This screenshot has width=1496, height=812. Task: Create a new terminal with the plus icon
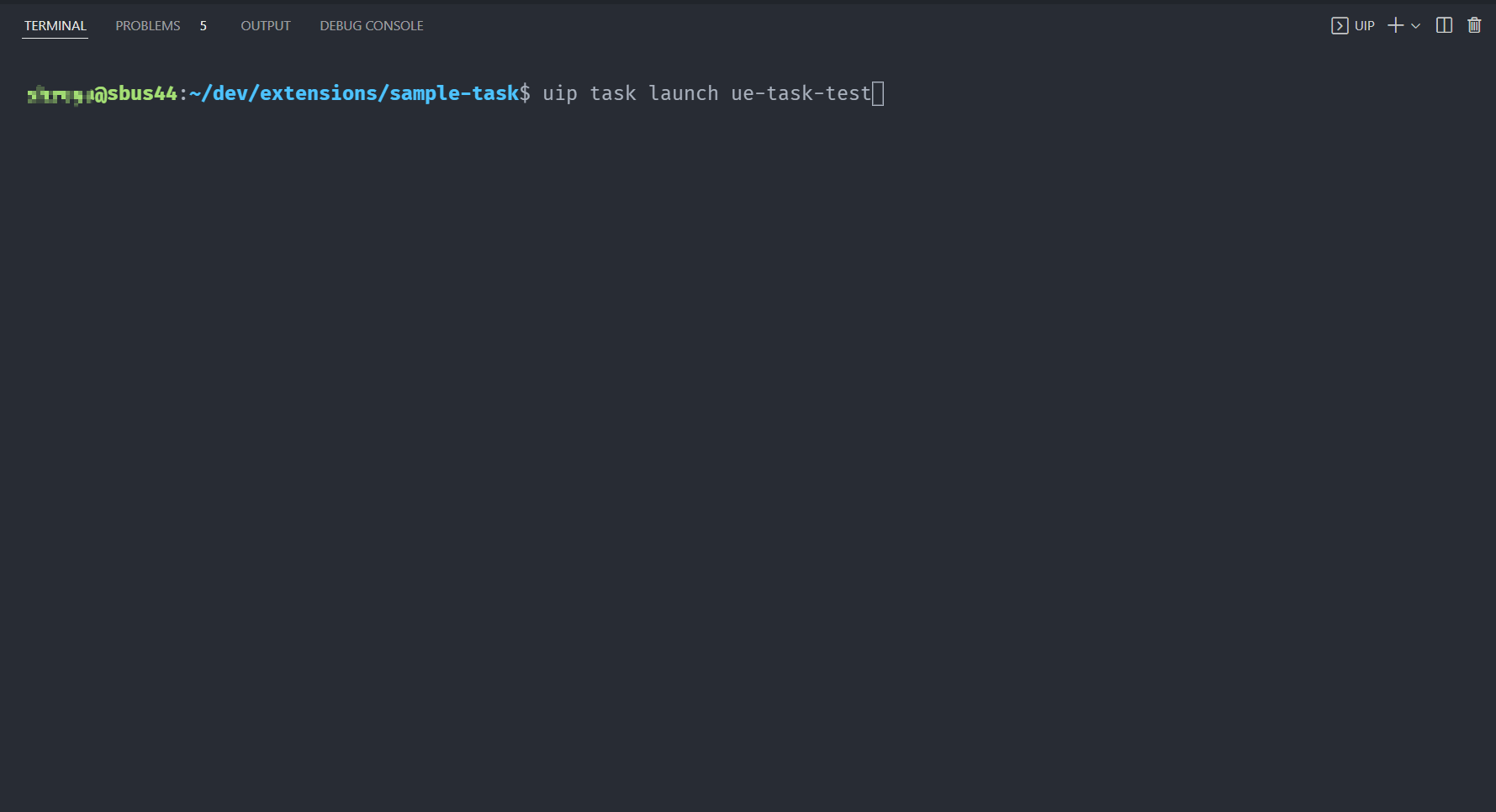[1395, 26]
